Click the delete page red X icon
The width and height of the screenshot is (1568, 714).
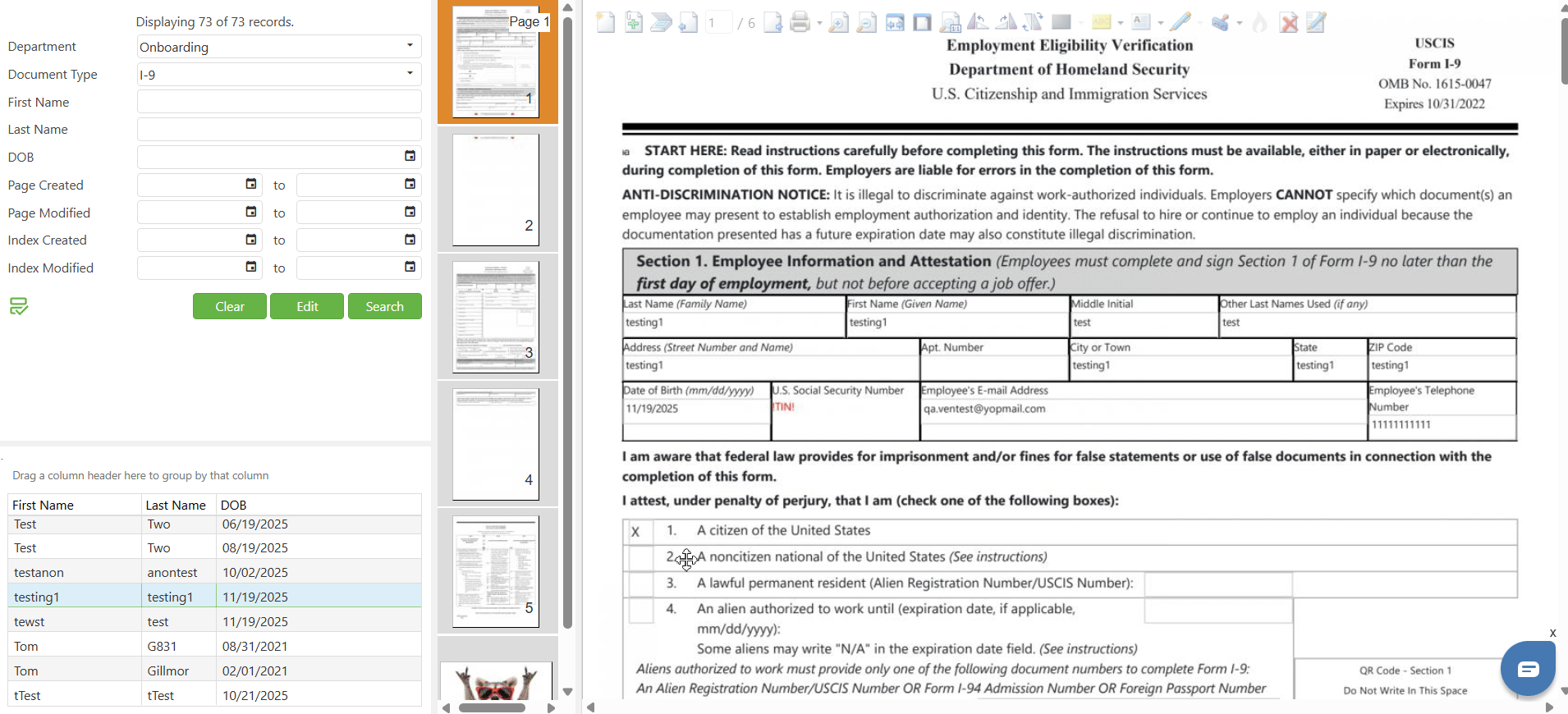1289,23
